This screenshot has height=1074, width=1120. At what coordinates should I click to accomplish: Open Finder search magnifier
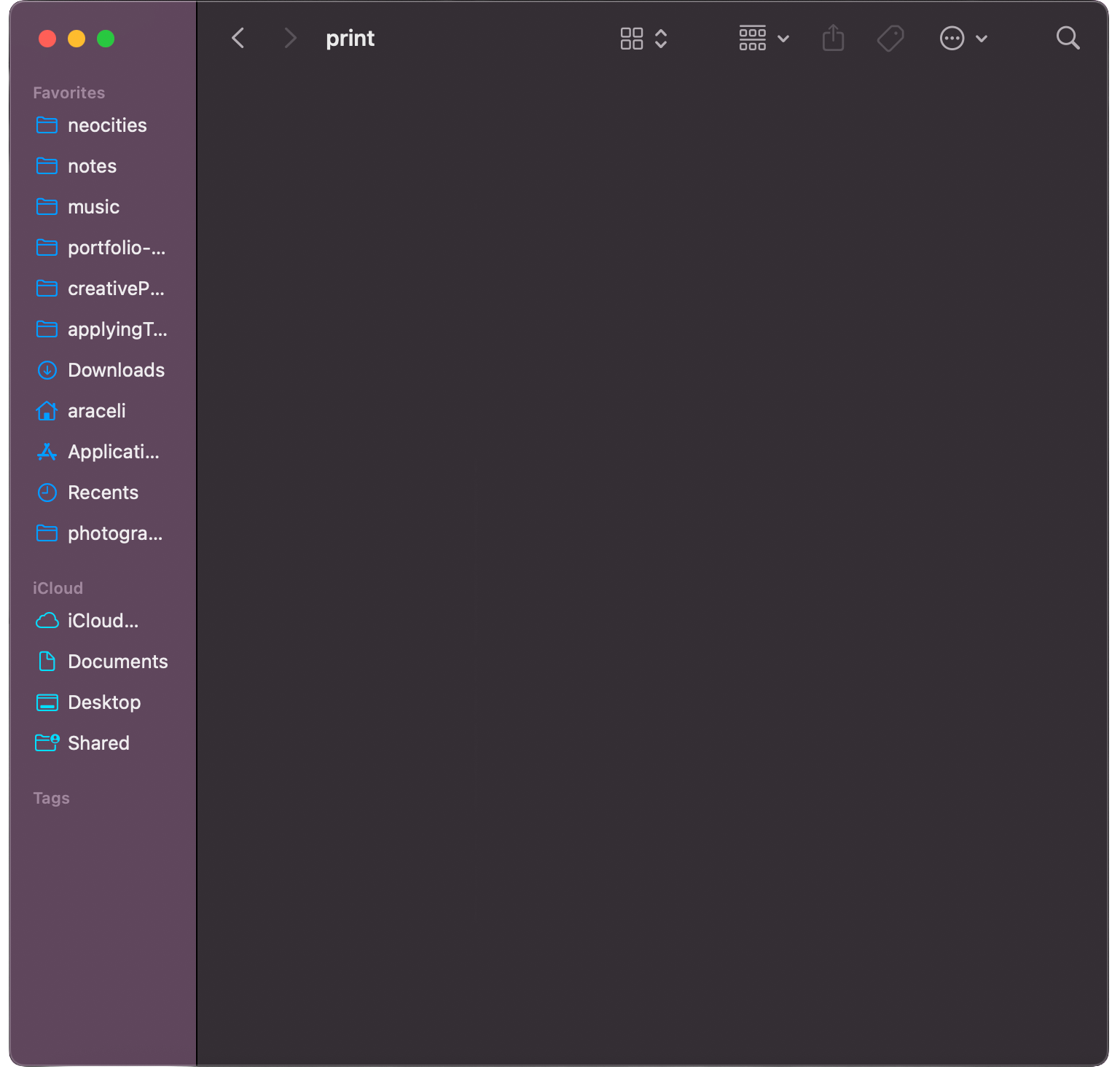[x=1068, y=38]
